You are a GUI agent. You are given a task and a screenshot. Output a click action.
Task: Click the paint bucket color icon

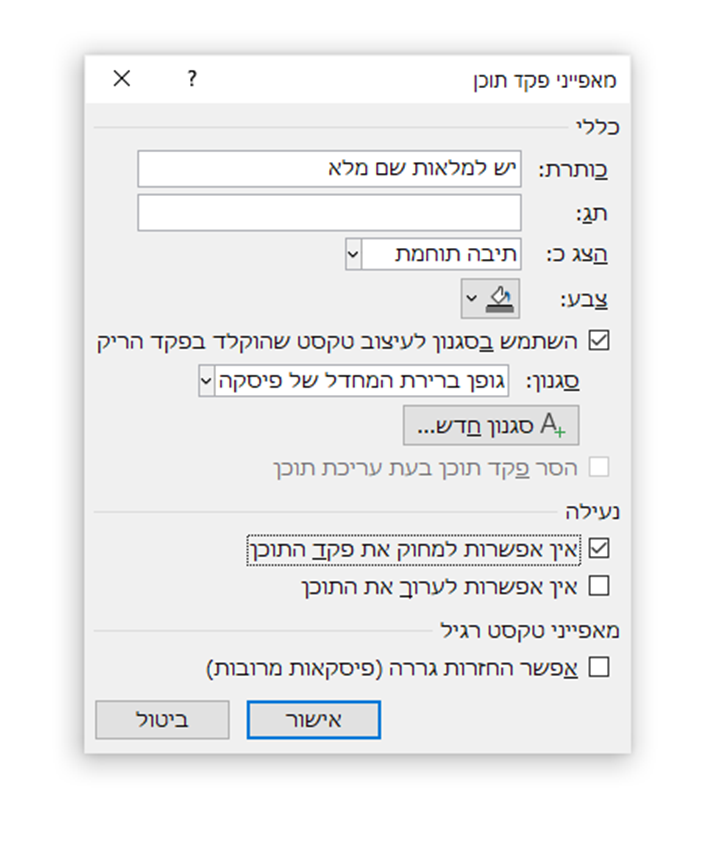point(498,297)
